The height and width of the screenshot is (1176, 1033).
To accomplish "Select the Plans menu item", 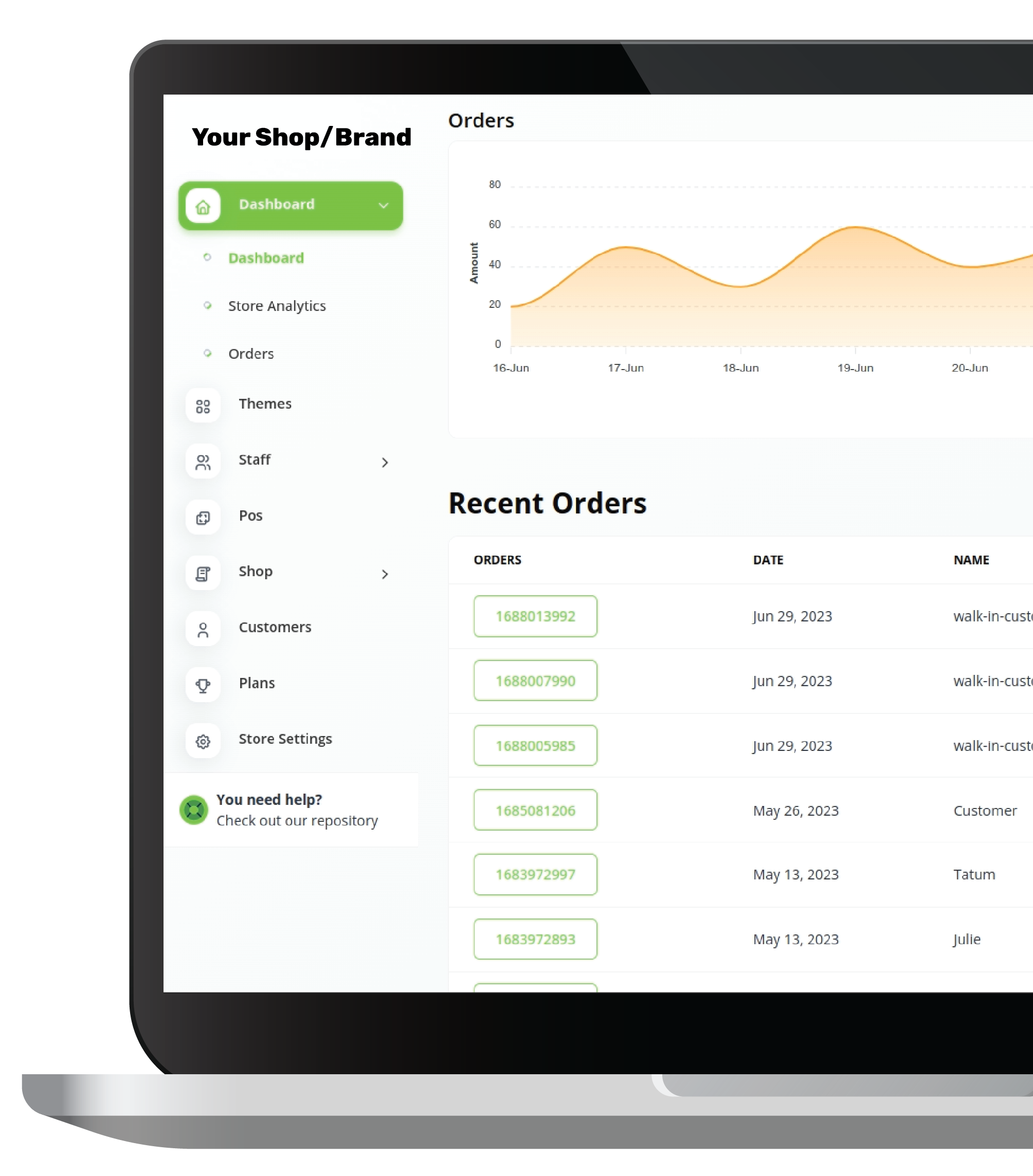I will click(256, 682).
